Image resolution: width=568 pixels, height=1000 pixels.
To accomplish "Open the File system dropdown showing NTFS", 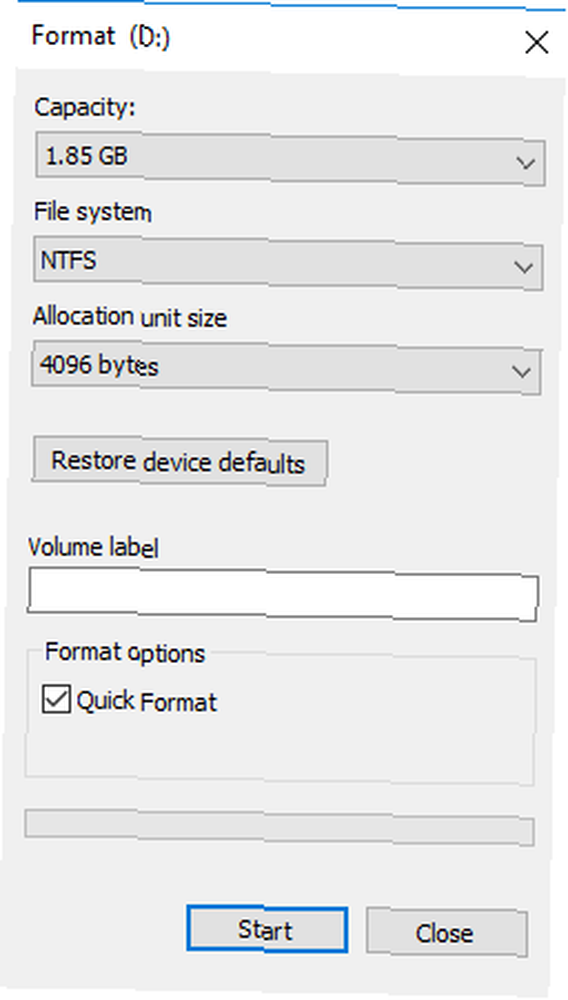I will tap(288, 263).
